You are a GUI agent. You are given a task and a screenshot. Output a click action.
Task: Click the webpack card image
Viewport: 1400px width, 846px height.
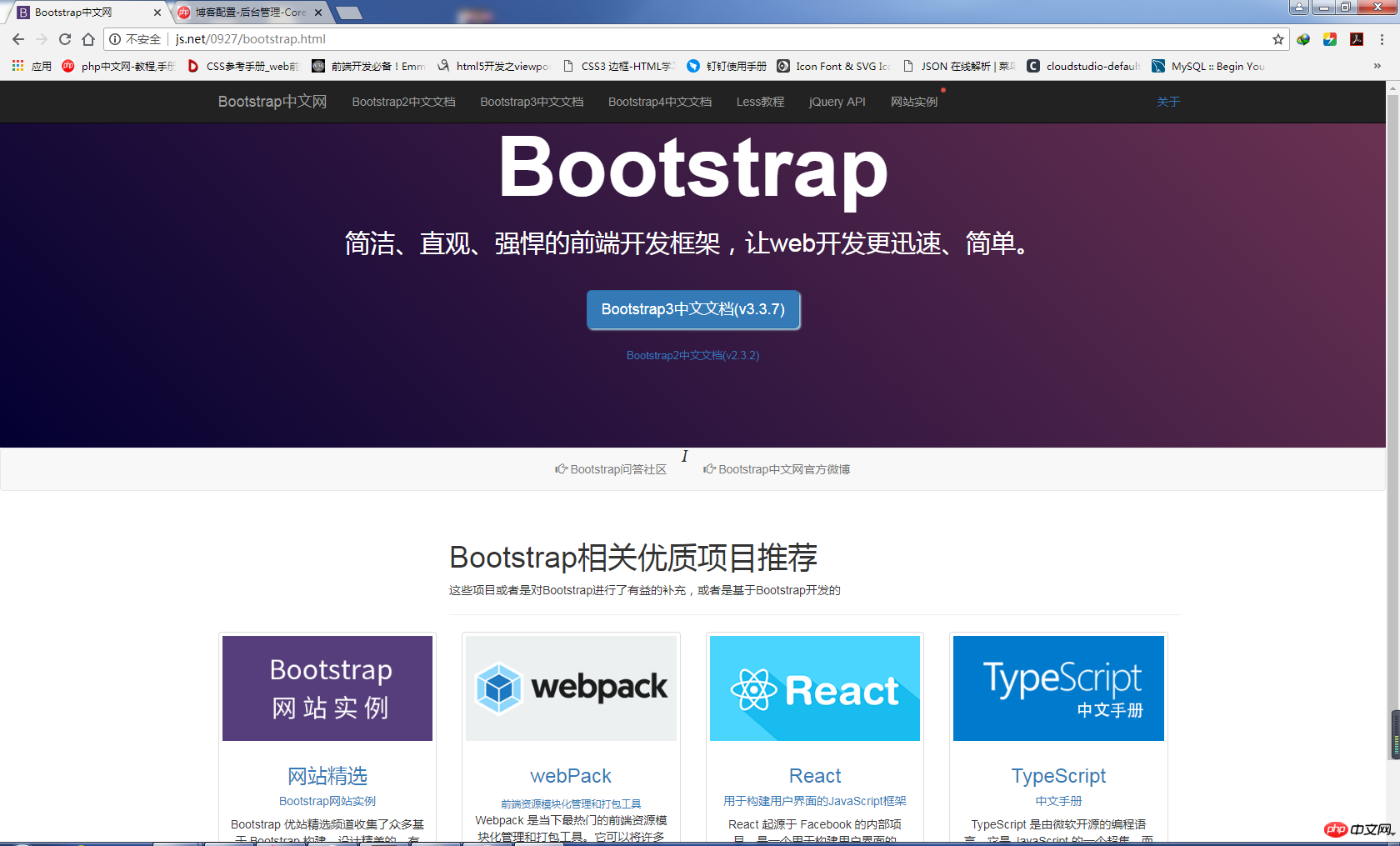(571, 688)
